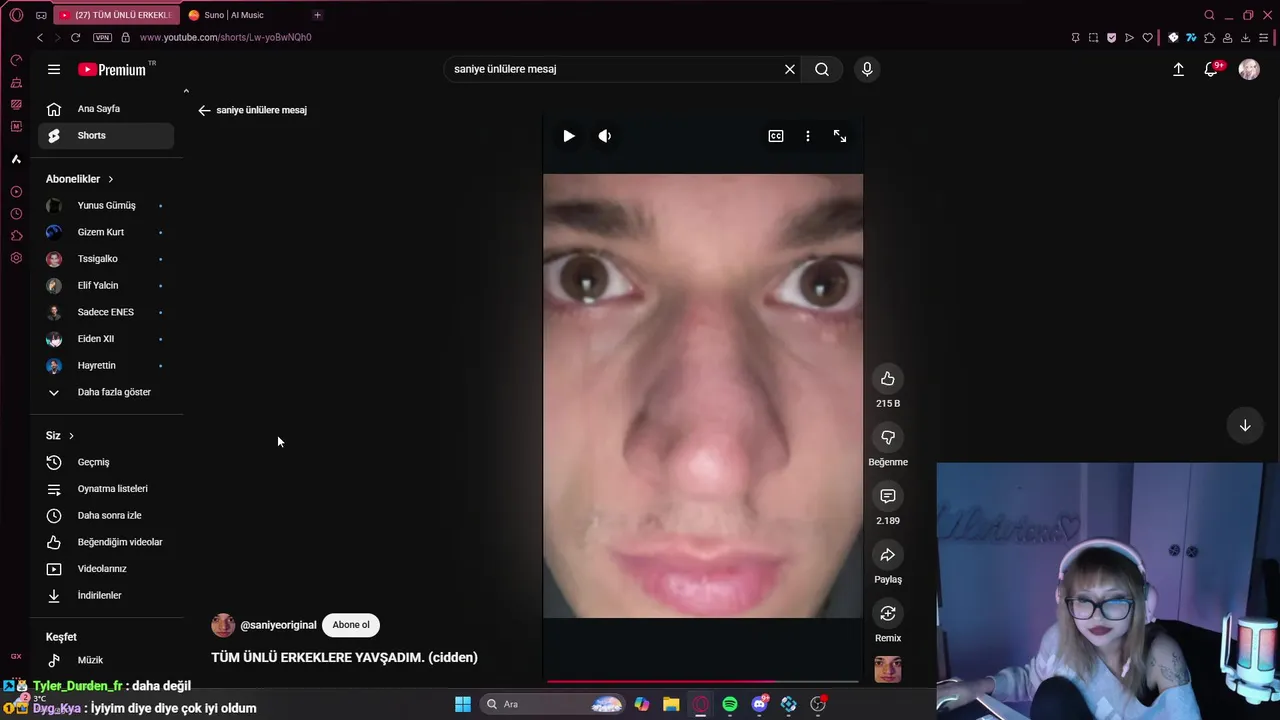1280x720 pixels.
Task: Open İndirilenler downloads page
Action: pyautogui.click(x=106, y=596)
